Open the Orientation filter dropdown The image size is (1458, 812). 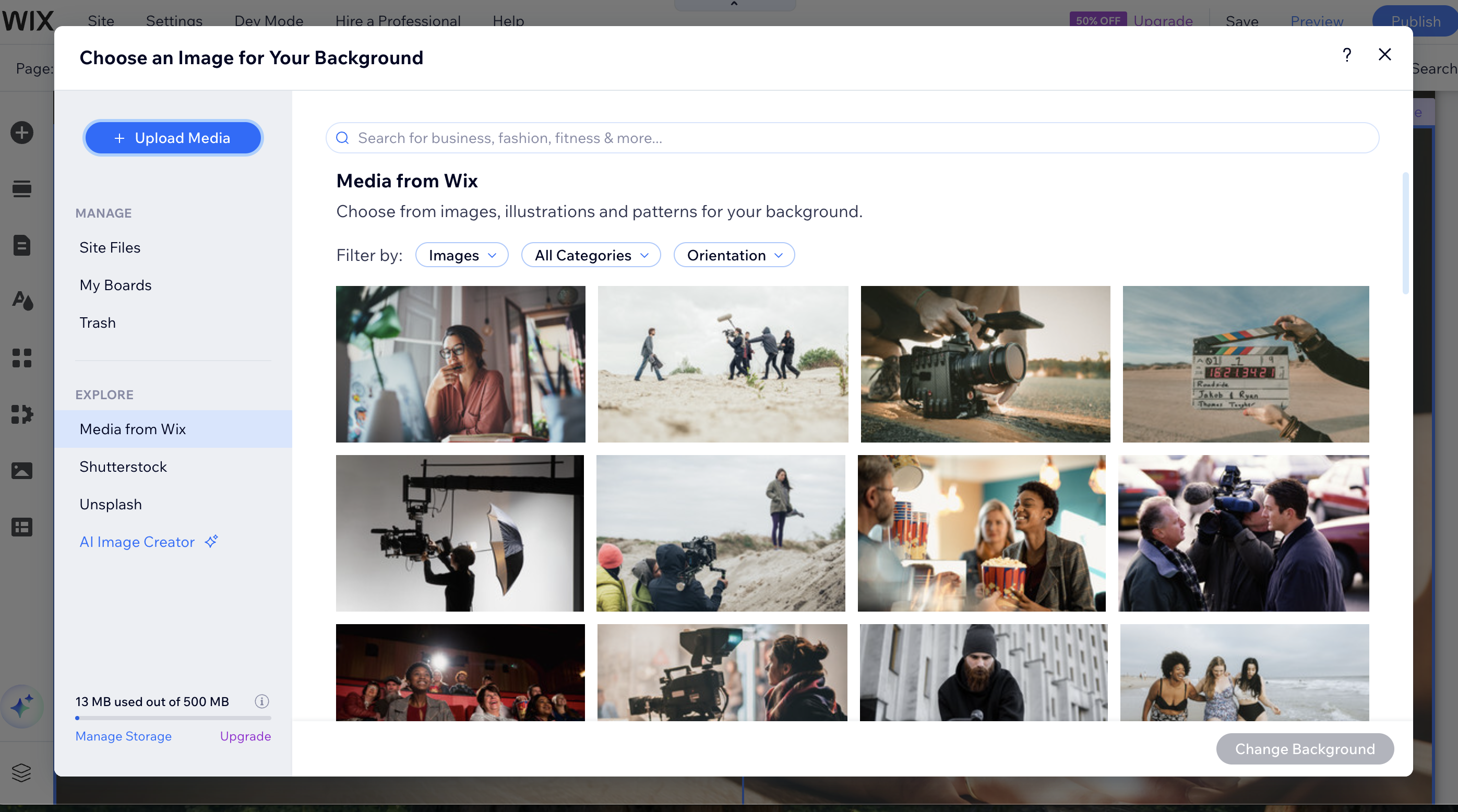734,255
